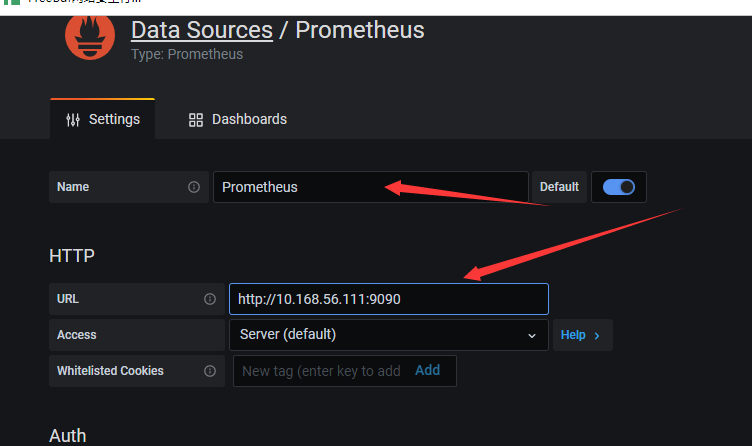Click Add beside the cookie tag input

point(427,370)
